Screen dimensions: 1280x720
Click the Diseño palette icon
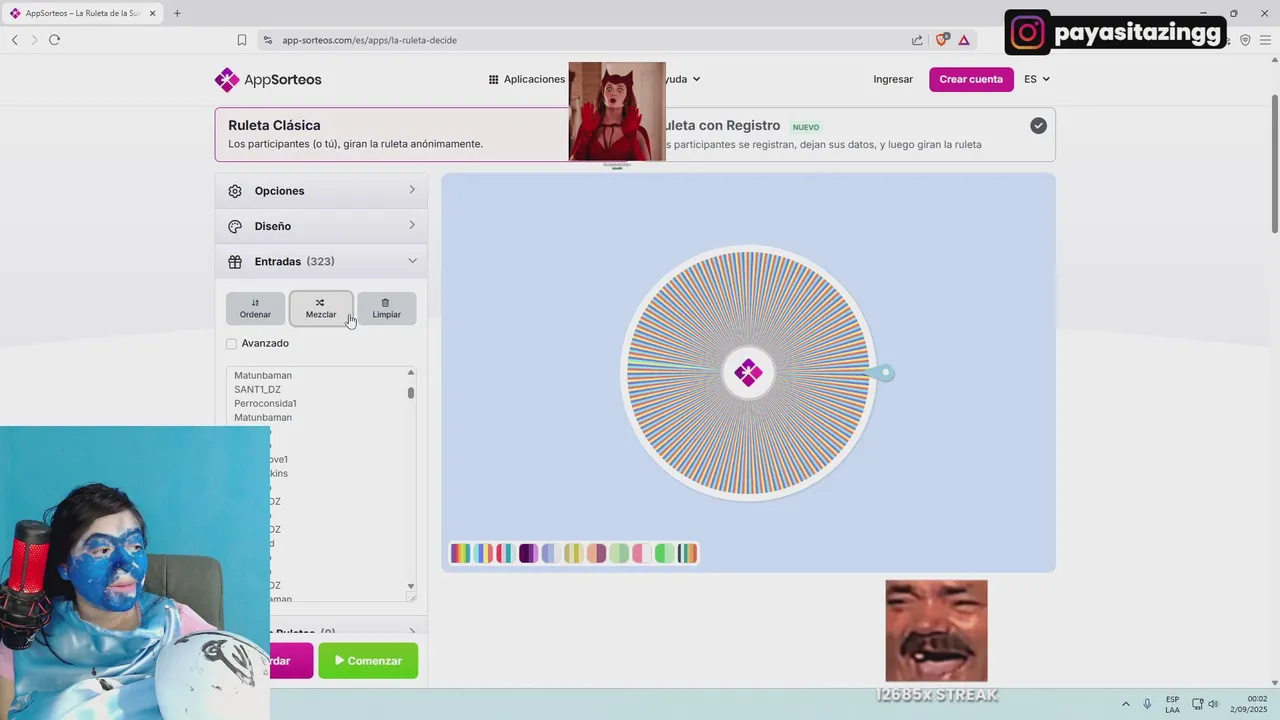235,226
